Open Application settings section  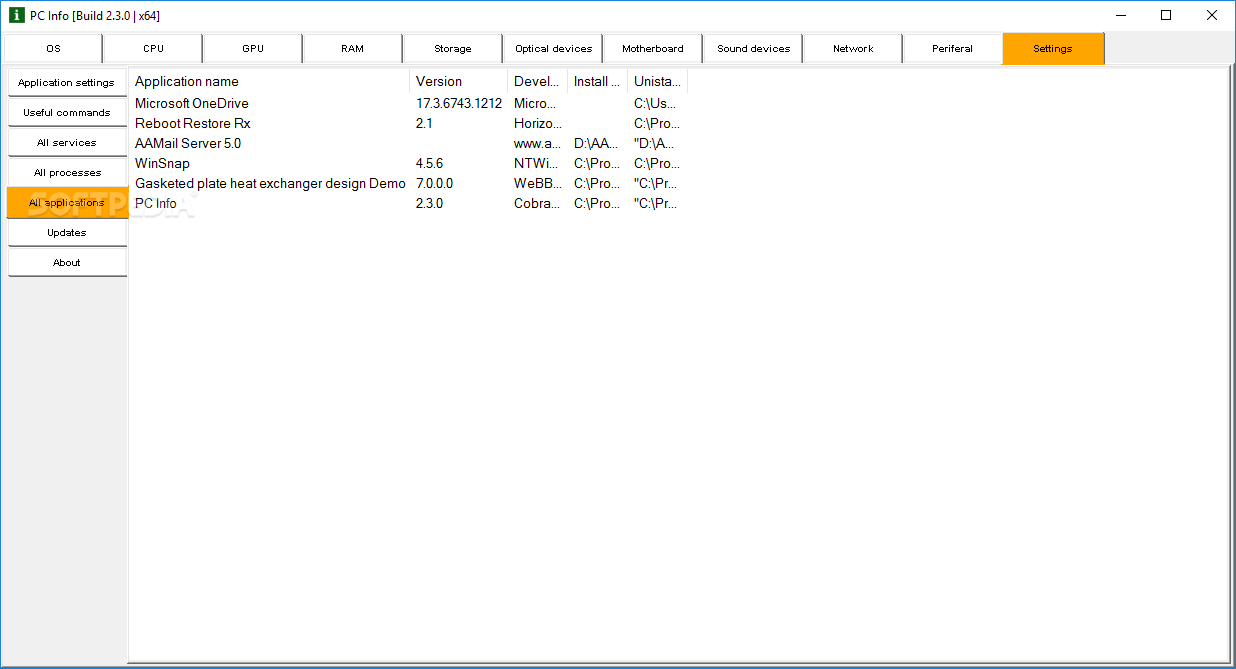click(67, 82)
